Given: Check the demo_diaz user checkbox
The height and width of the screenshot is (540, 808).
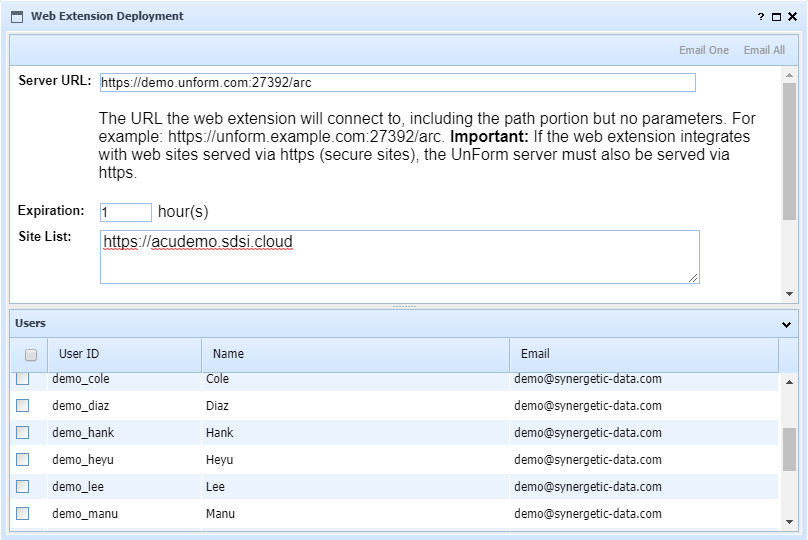Looking at the screenshot, I should [23, 406].
